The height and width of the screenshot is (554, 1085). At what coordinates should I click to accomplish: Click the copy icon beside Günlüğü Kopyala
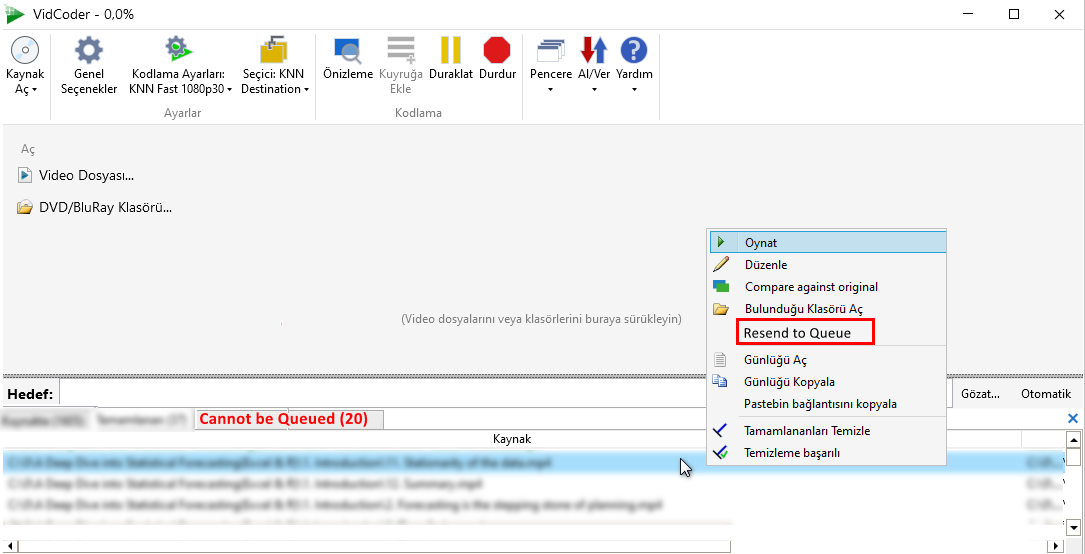tap(721, 381)
